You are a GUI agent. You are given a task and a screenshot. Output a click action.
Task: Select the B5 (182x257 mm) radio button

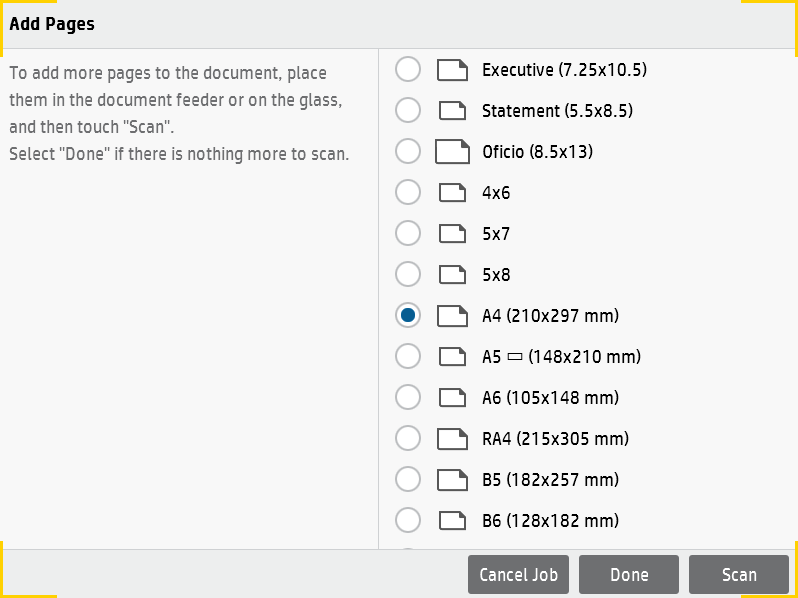pyautogui.click(x=408, y=480)
